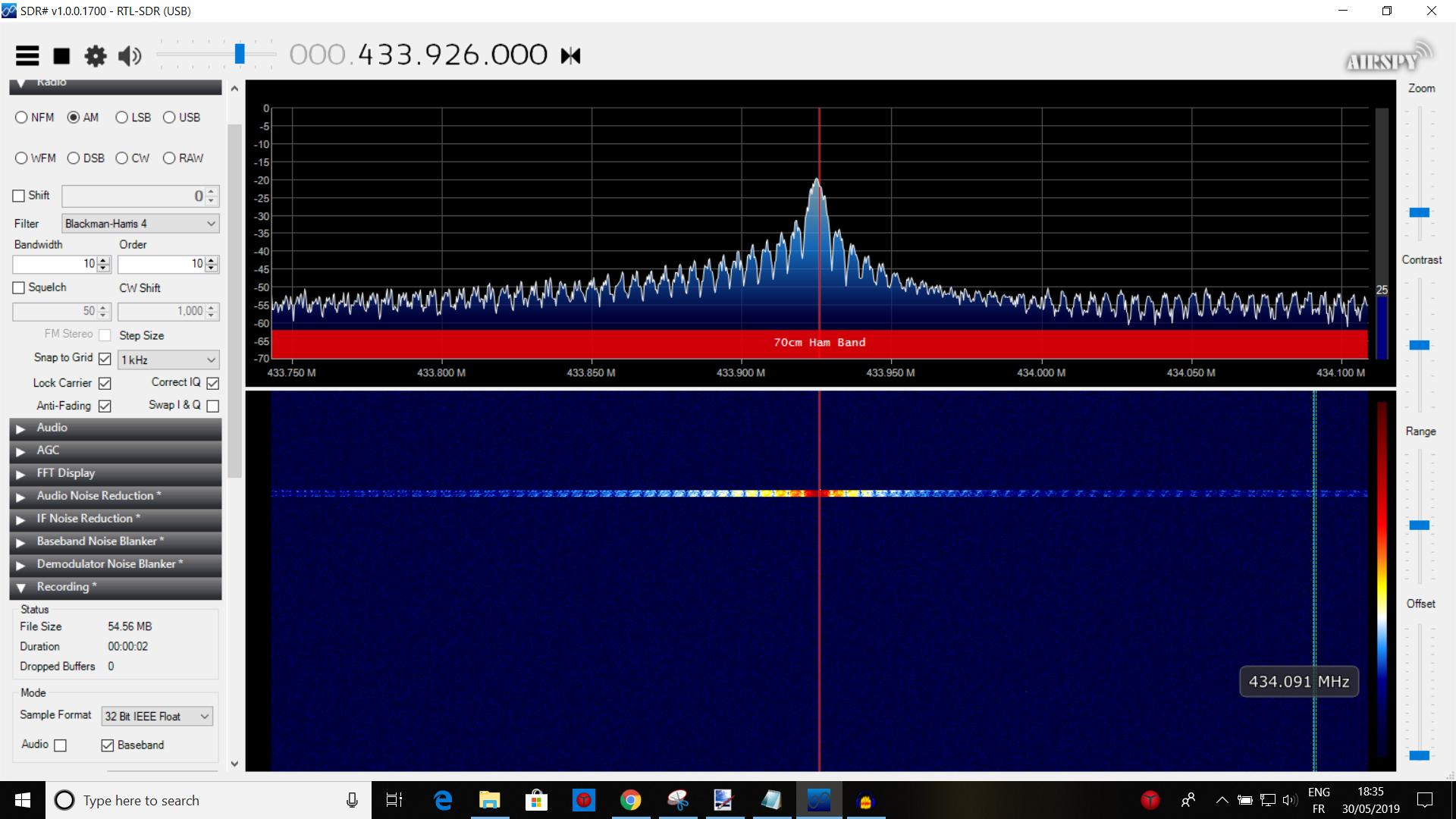
Task: Enable the Squelch checkbox
Action: coord(19,288)
